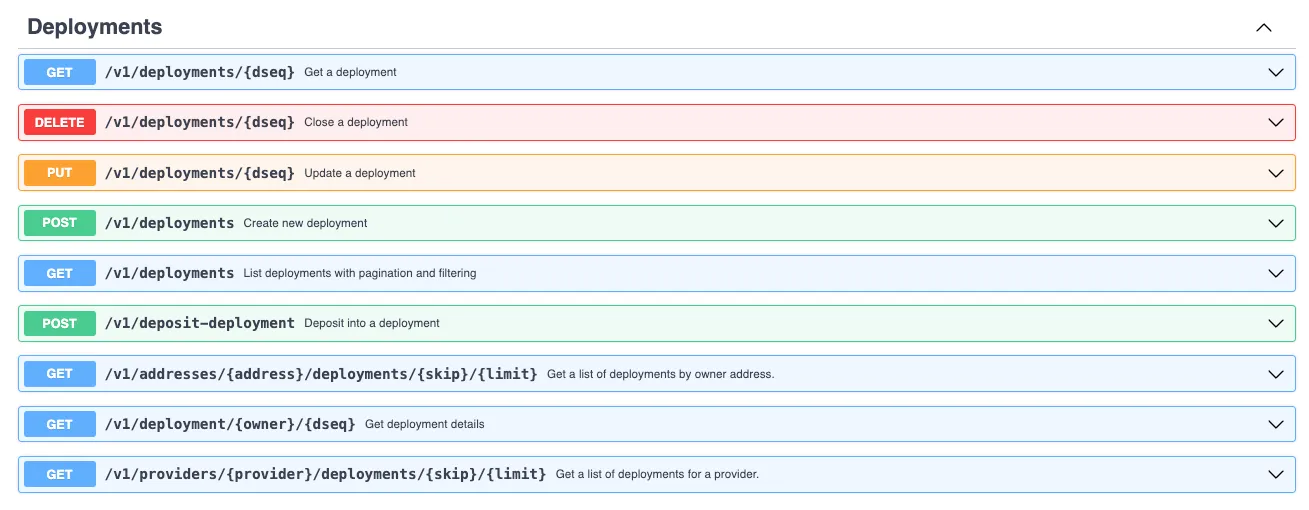Expand the Close a deployment row chevron
Image resolution: width=1309 pixels, height=510 pixels.
coord(1275,122)
